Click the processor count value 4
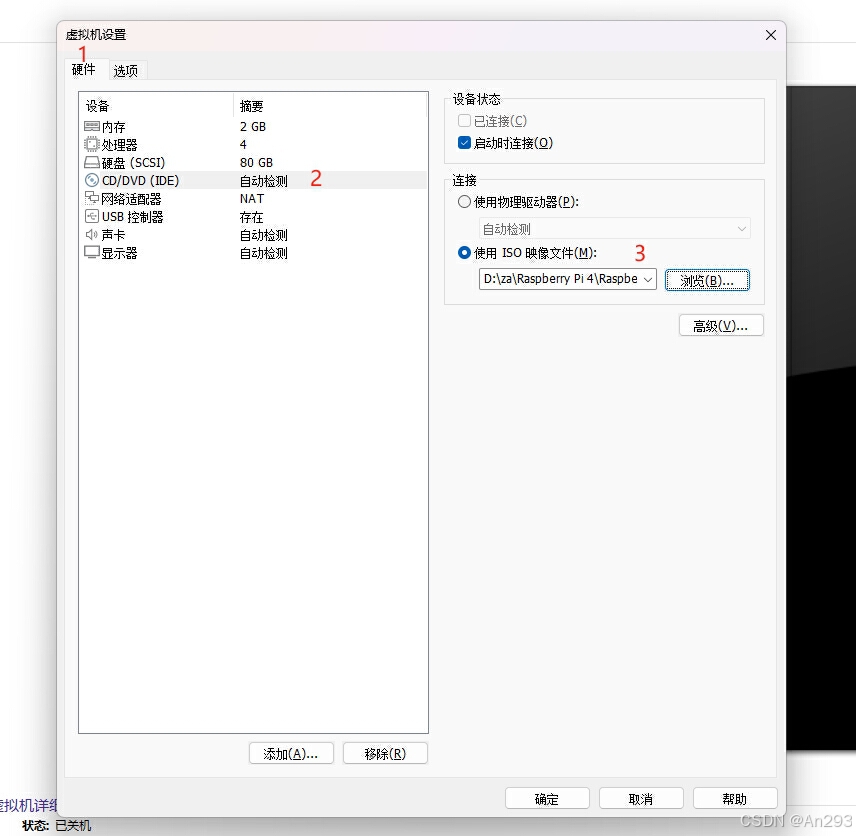 click(x=243, y=145)
